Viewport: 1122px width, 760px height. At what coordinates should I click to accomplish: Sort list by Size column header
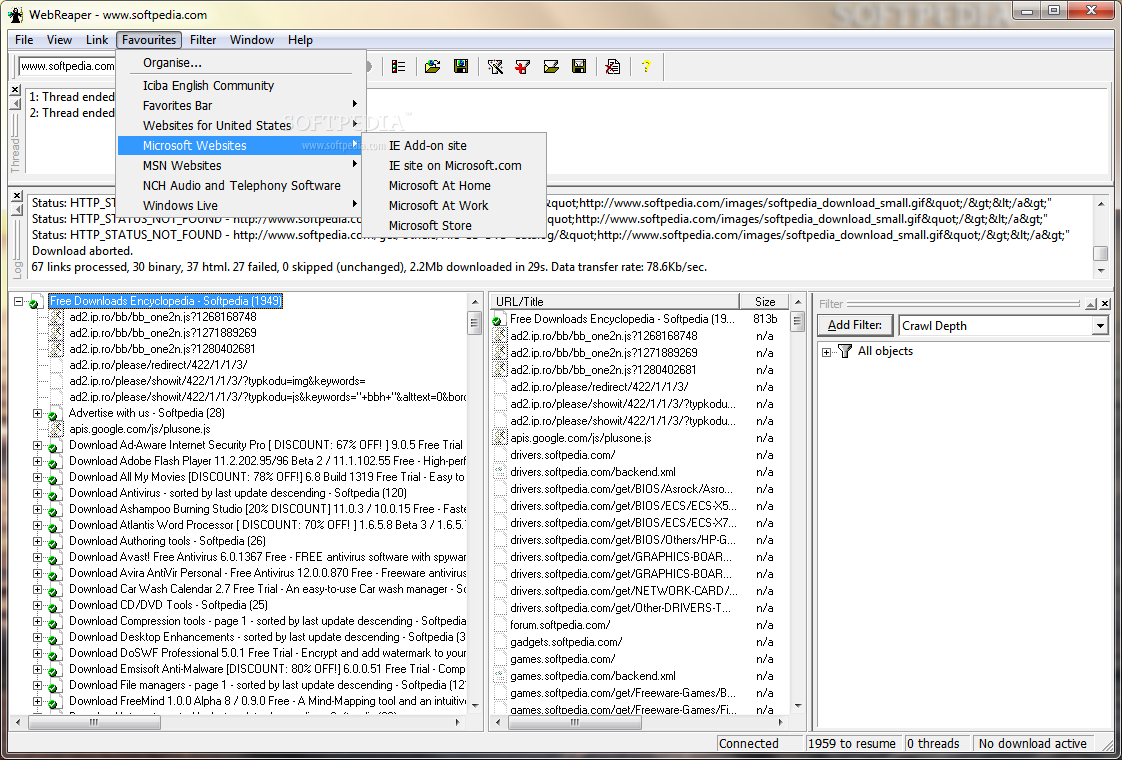pyautogui.click(x=764, y=302)
